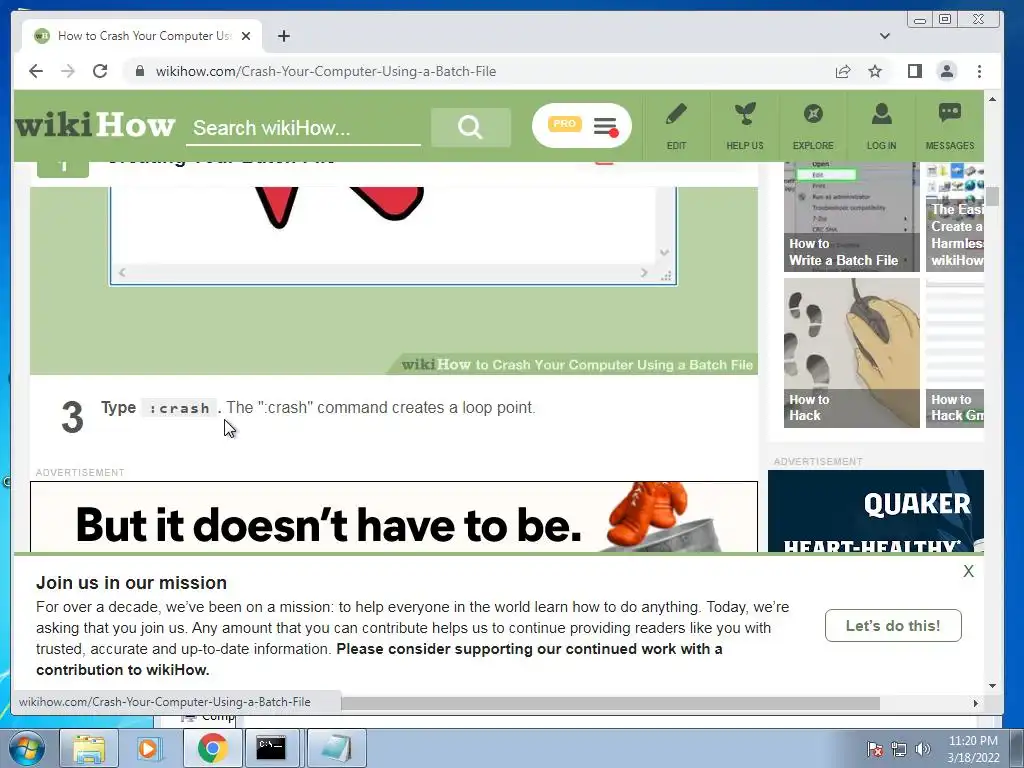This screenshot has height=768, width=1024.
Task: Click the Quaker advertisement
Action: (x=876, y=511)
